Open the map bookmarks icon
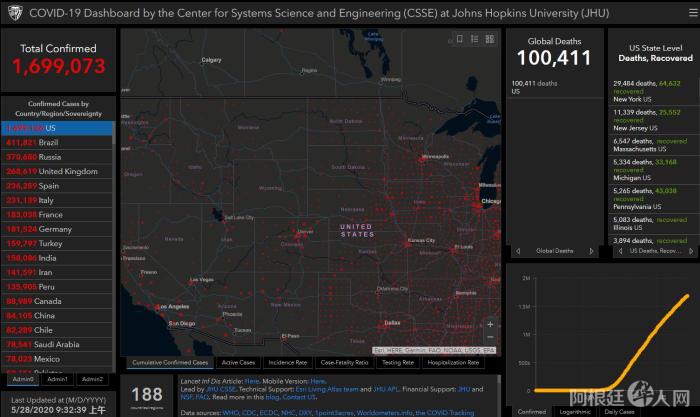 [458, 39]
